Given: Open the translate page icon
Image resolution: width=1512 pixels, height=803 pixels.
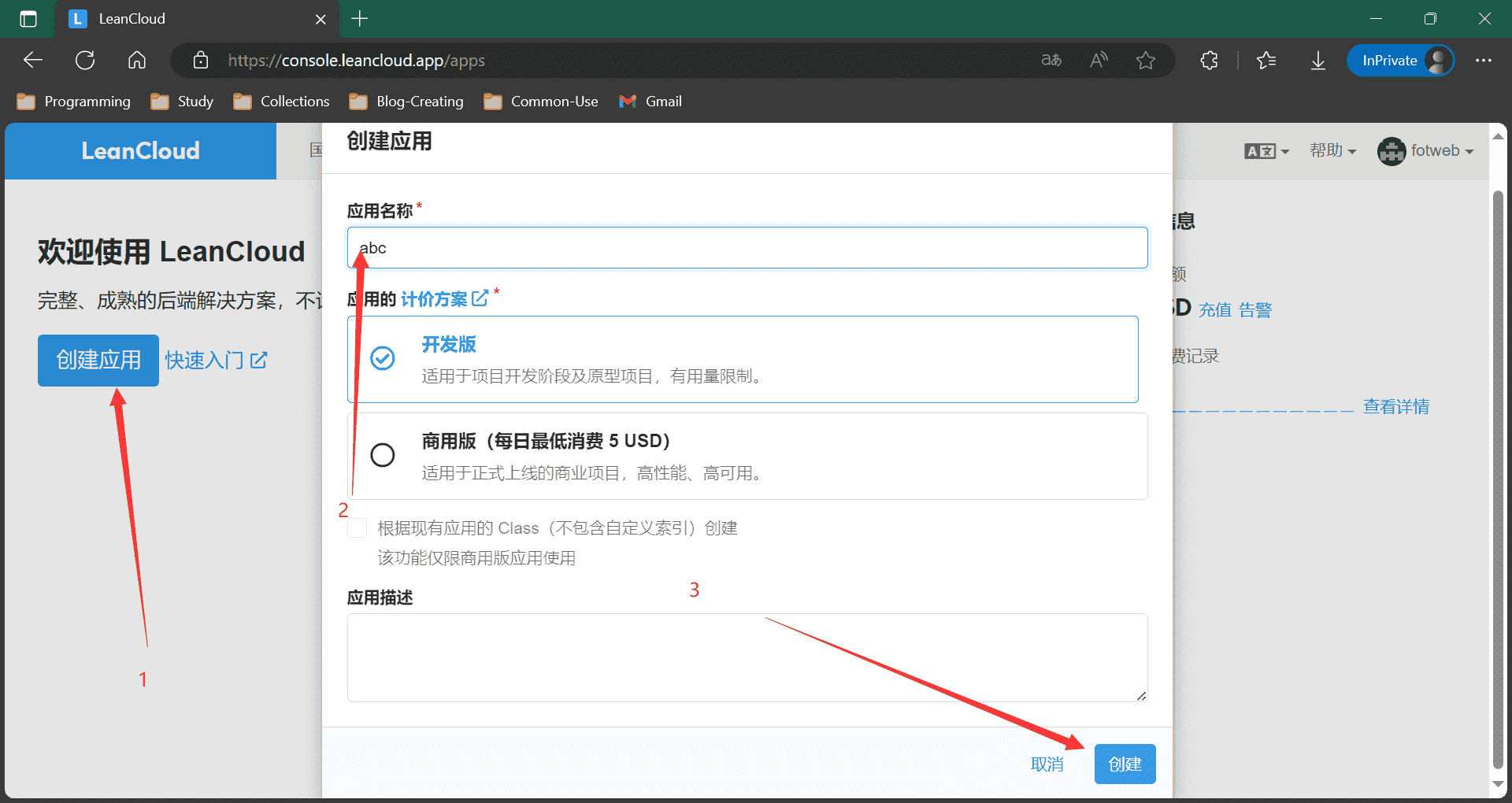Looking at the screenshot, I should pyautogui.click(x=1051, y=60).
